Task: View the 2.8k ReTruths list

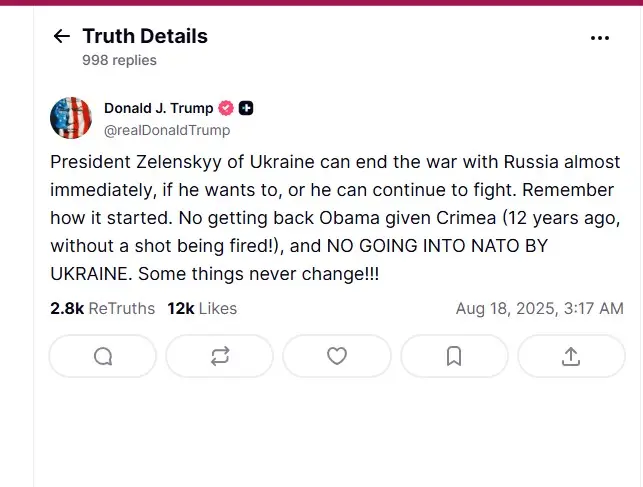Action: [x=102, y=309]
